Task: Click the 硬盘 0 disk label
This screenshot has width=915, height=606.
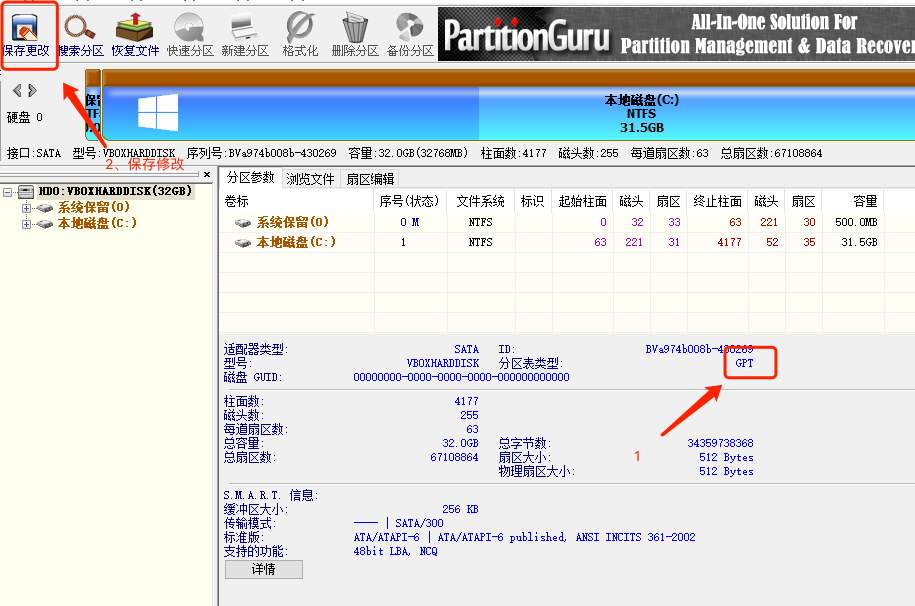Action: pos(25,117)
